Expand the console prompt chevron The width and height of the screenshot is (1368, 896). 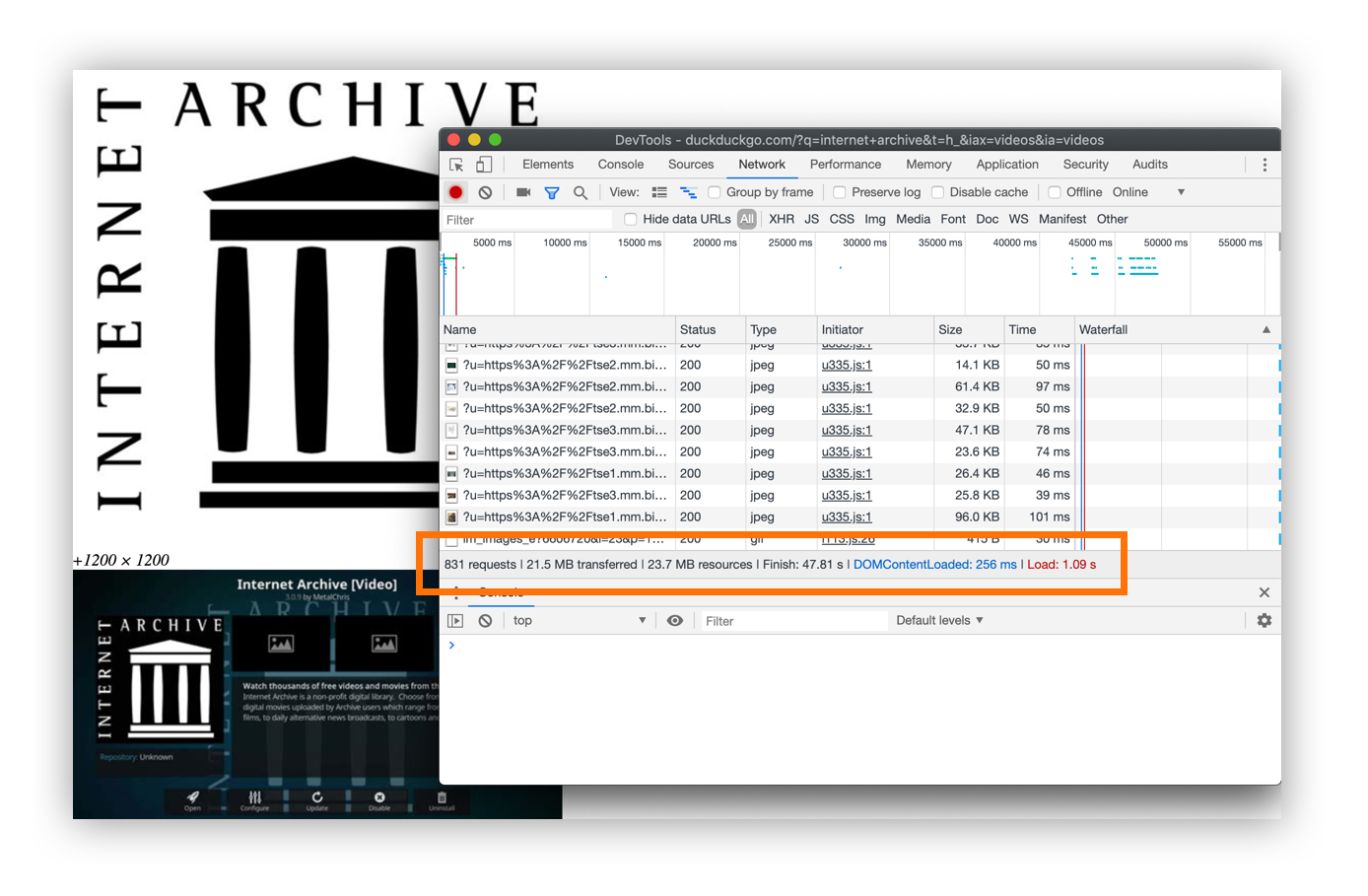coord(452,646)
